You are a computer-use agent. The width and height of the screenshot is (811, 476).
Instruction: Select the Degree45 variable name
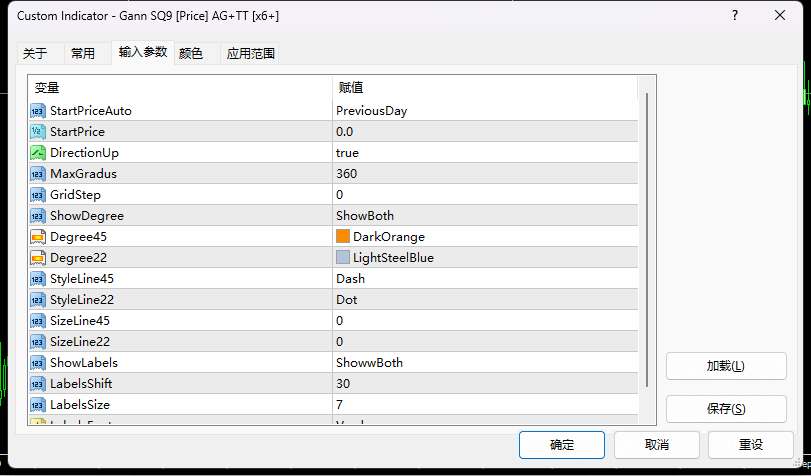coord(78,237)
